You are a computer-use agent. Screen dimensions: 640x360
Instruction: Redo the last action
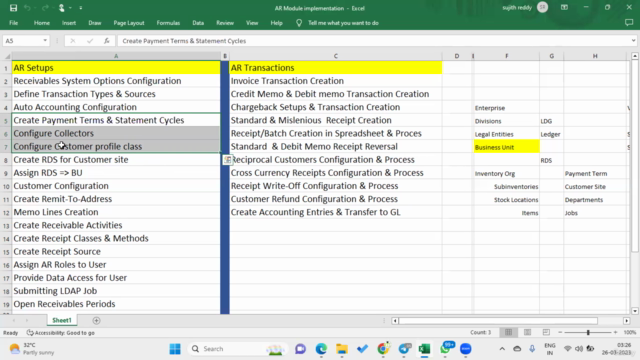pos(45,8)
